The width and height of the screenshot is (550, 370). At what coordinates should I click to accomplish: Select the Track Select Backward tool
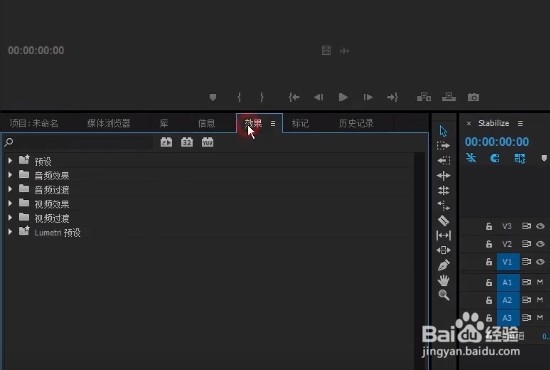[x=443, y=161]
